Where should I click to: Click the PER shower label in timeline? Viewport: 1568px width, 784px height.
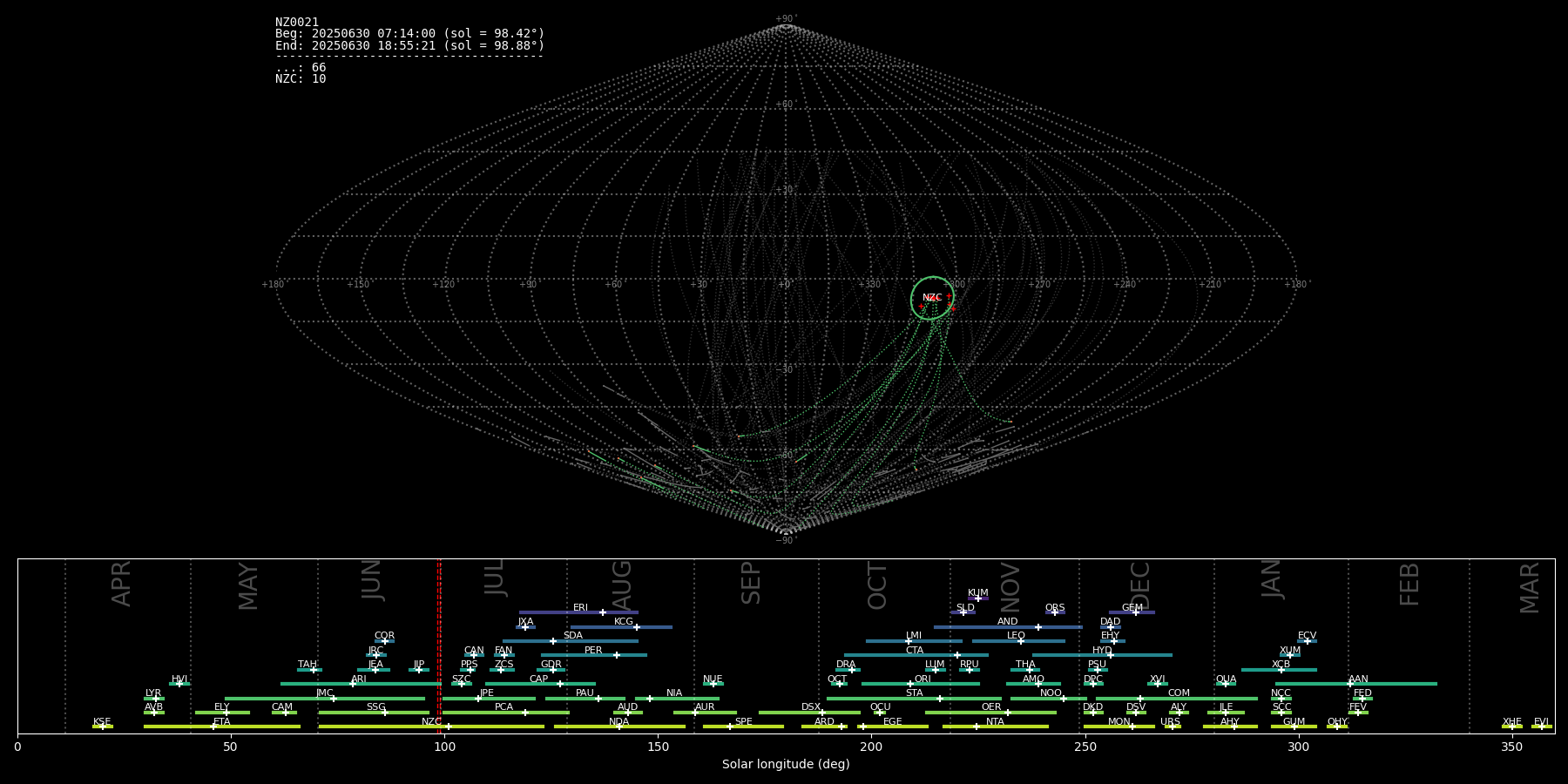tap(593, 650)
